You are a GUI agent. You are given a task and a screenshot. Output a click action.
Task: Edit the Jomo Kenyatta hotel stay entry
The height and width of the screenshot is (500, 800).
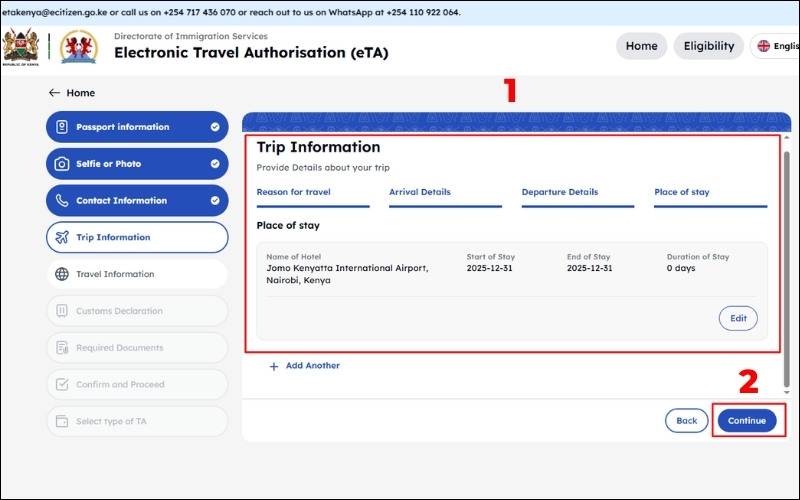click(x=738, y=318)
